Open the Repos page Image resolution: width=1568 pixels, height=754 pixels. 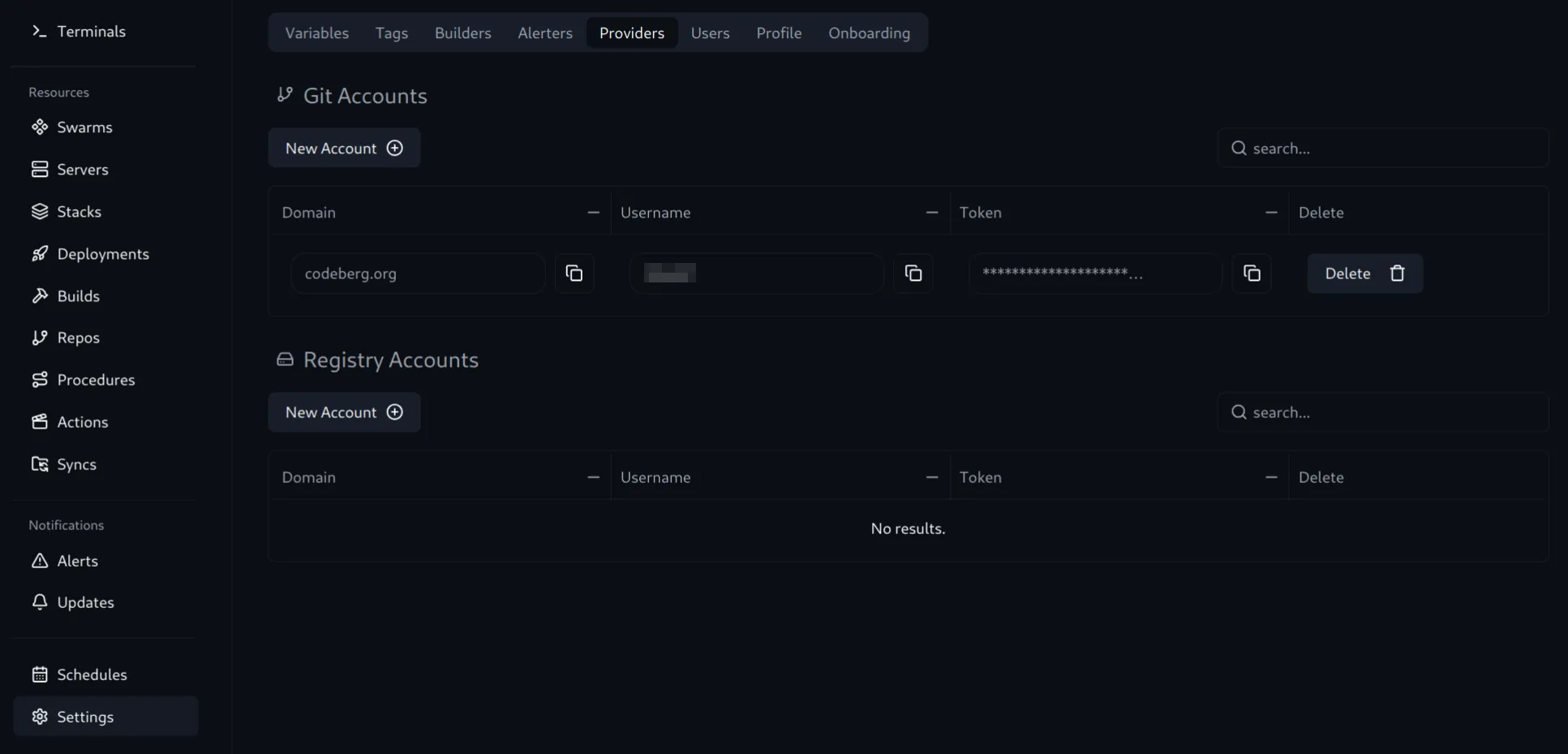(105, 338)
